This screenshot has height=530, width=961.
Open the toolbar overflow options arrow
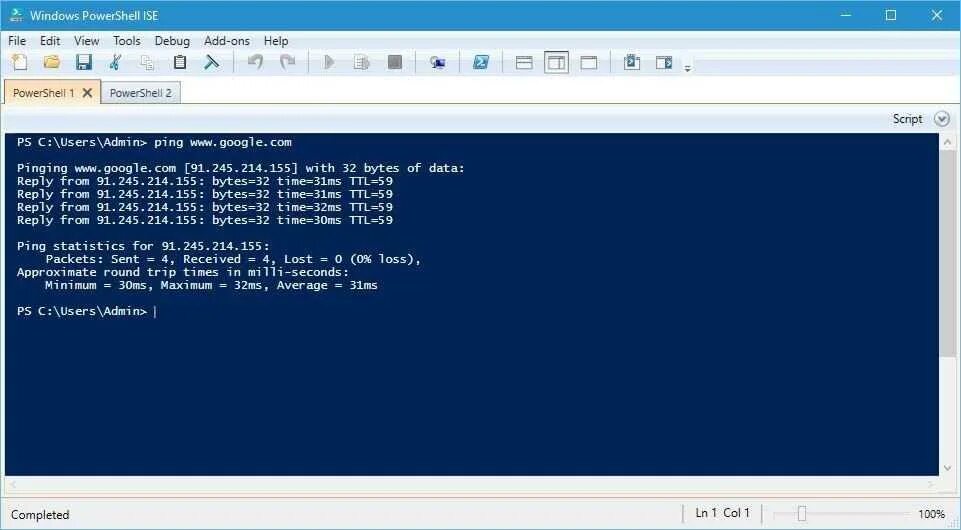coord(688,68)
